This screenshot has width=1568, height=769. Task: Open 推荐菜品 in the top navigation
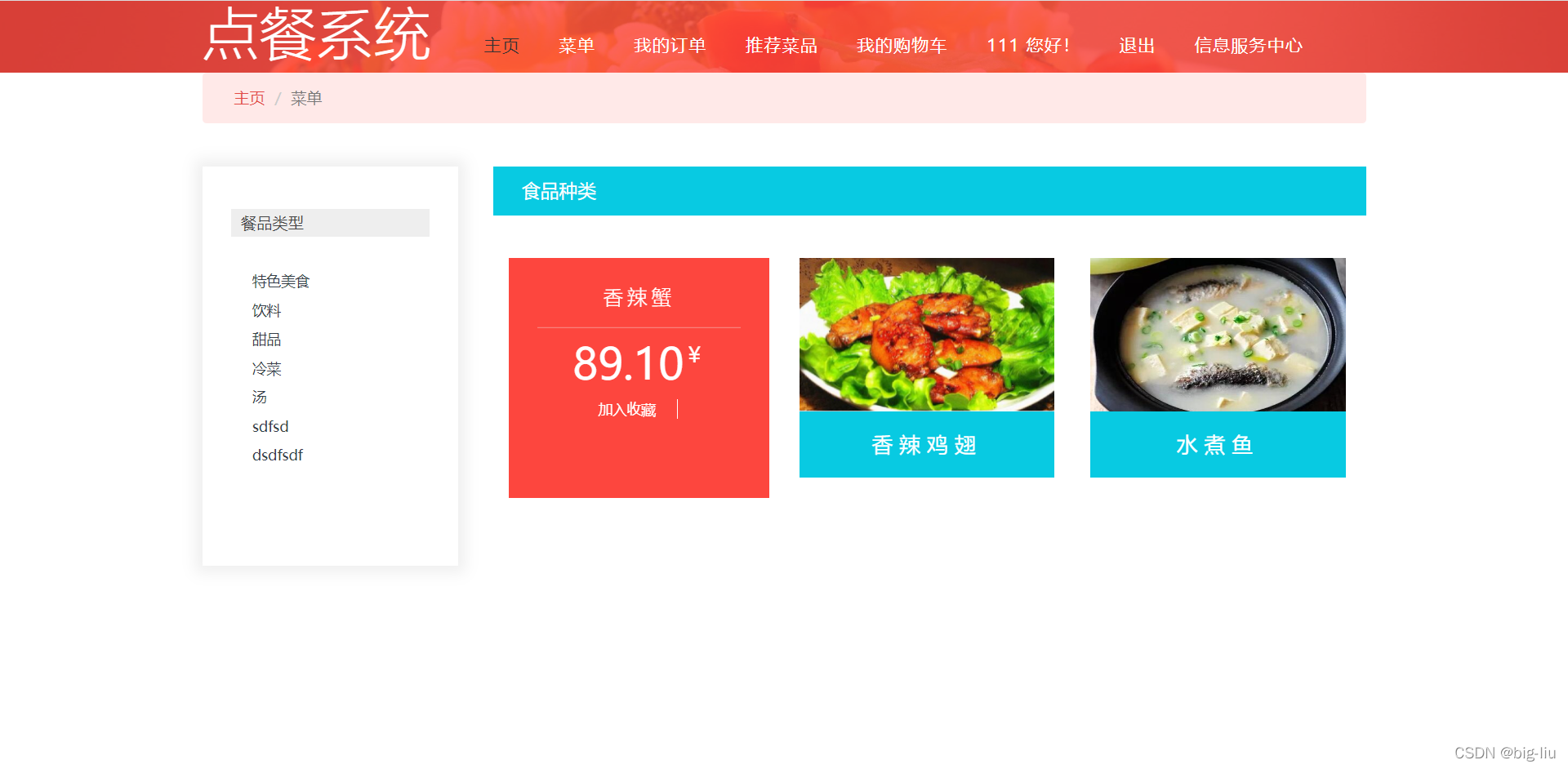[x=782, y=46]
